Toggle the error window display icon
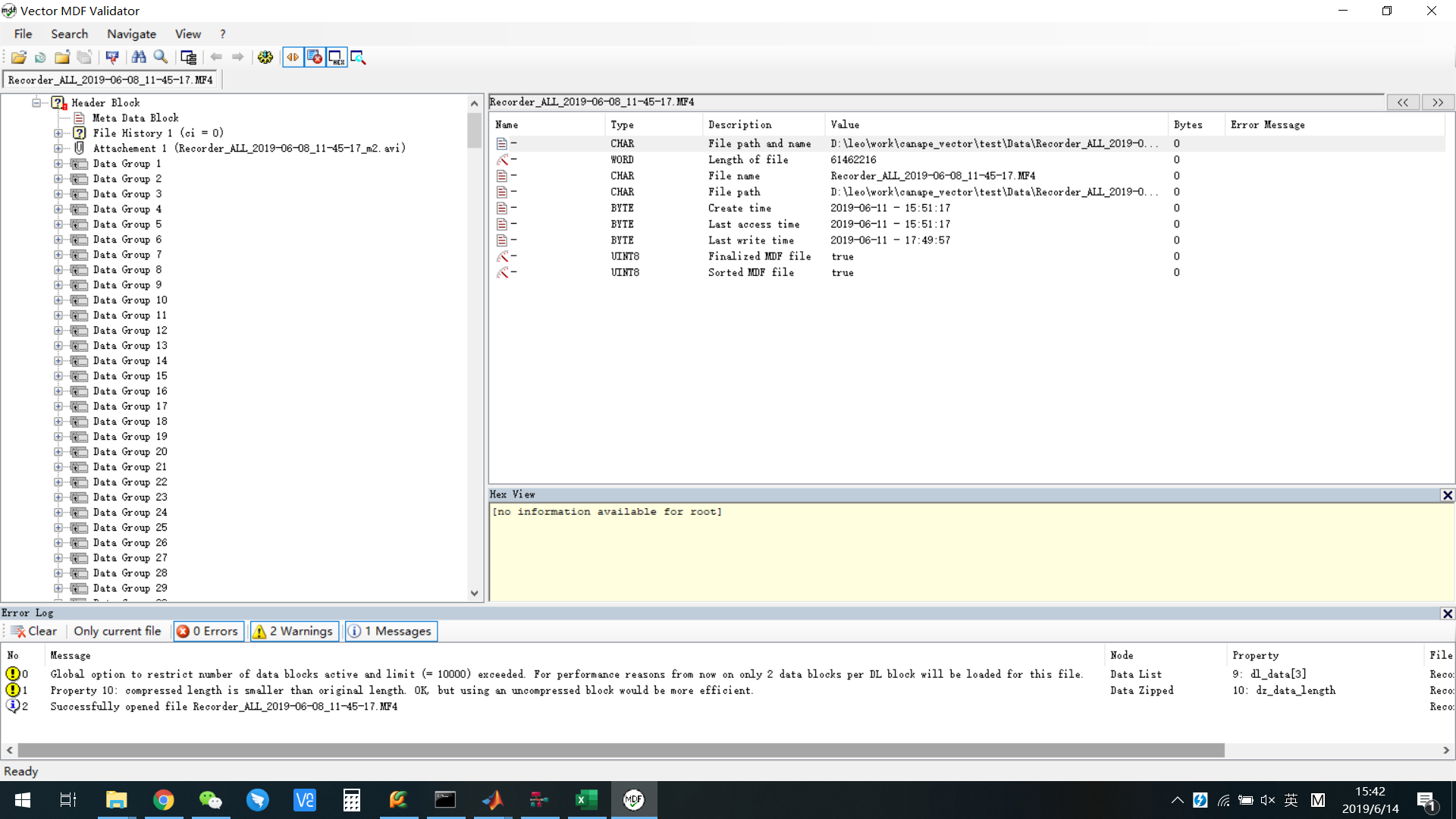This screenshot has width=1456, height=819. (315, 57)
